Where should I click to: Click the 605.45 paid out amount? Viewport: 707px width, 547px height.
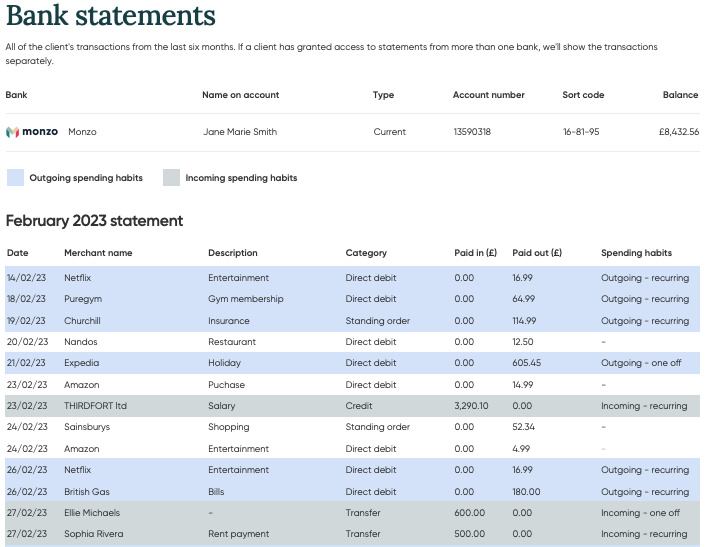pos(527,363)
